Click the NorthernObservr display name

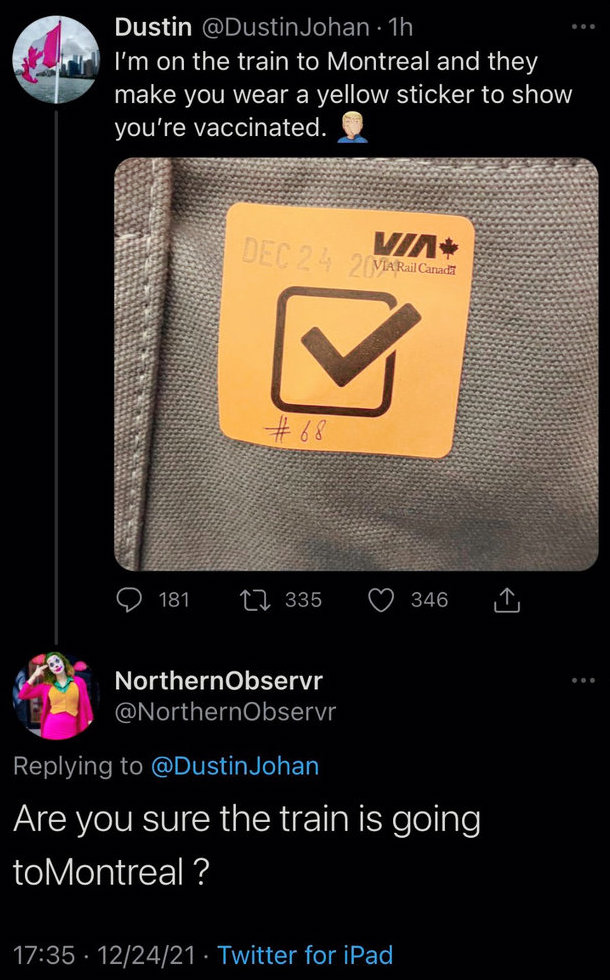point(219,681)
